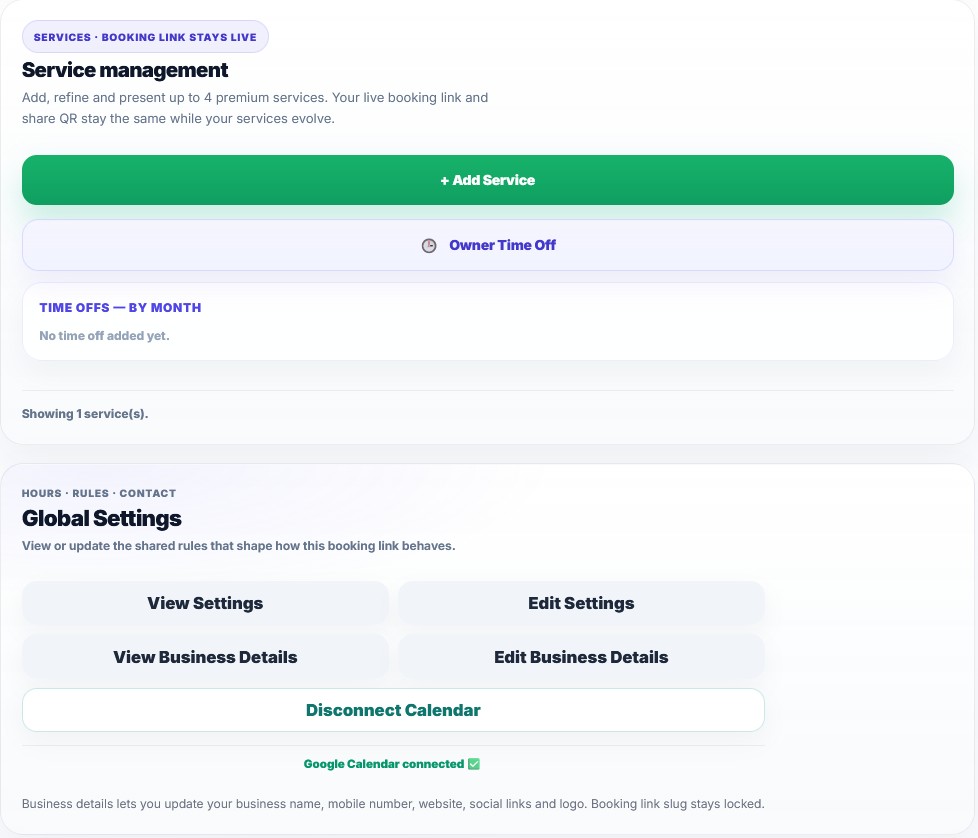Click the Add, refine and present services description
The image size is (978, 838).
pos(255,108)
